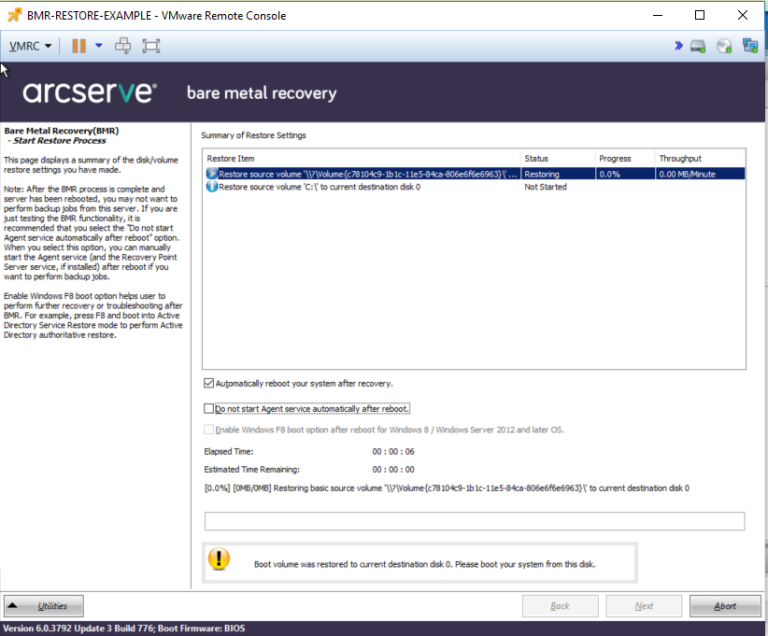The width and height of the screenshot is (768, 636).
Task: Toggle full screen mode icon
Action: click(151, 46)
